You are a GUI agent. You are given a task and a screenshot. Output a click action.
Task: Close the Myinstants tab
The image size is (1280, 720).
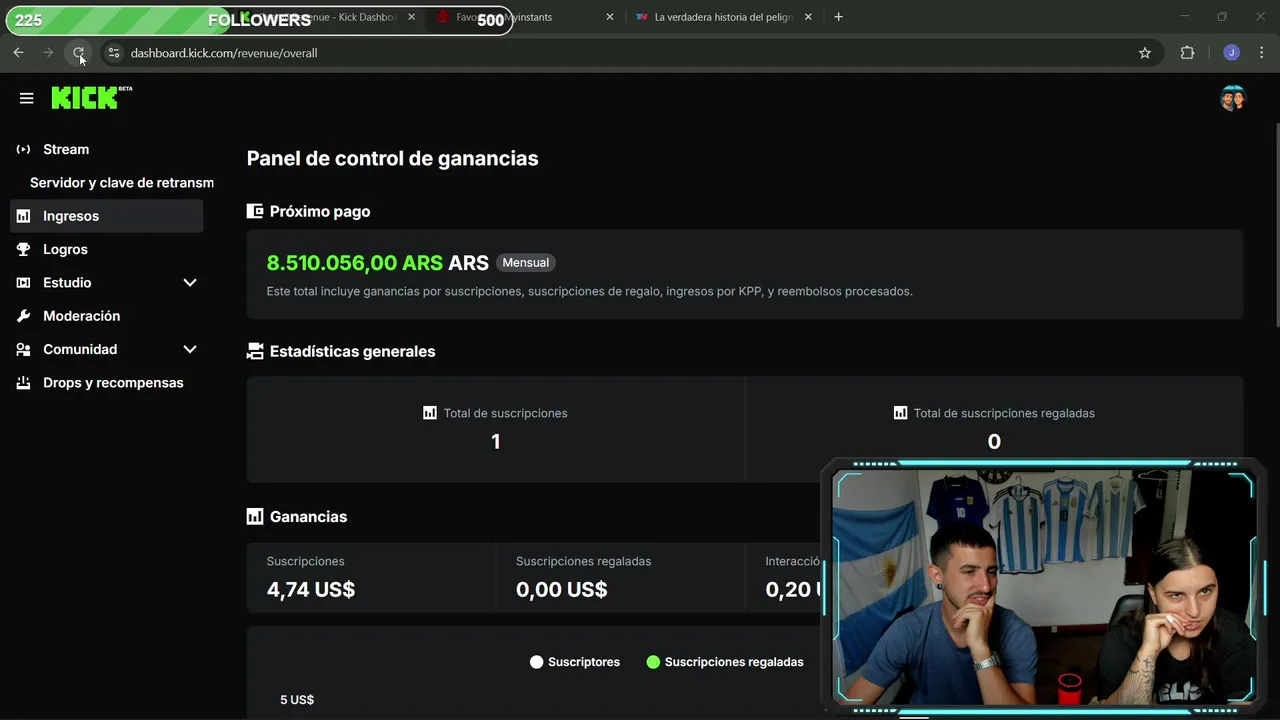tap(609, 17)
